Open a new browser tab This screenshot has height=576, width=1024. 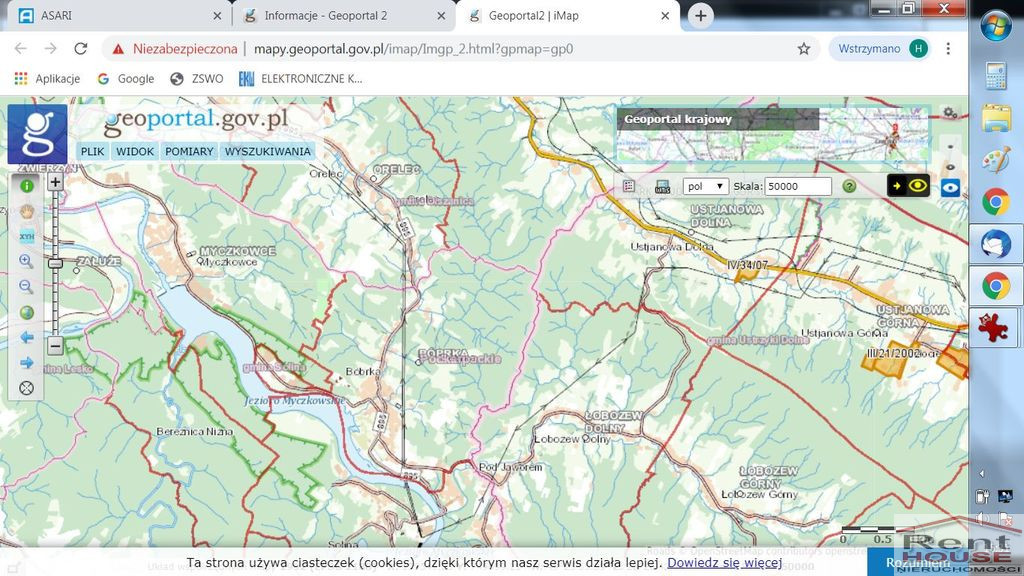[x=700, y=16]
